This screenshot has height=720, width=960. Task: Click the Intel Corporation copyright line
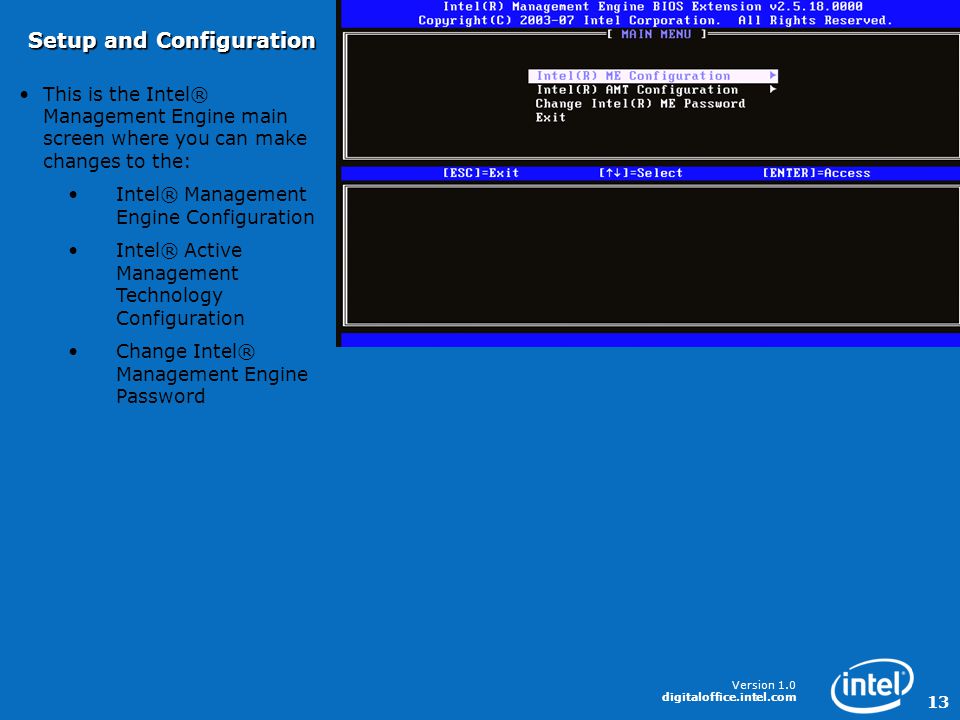click(655, 21)
